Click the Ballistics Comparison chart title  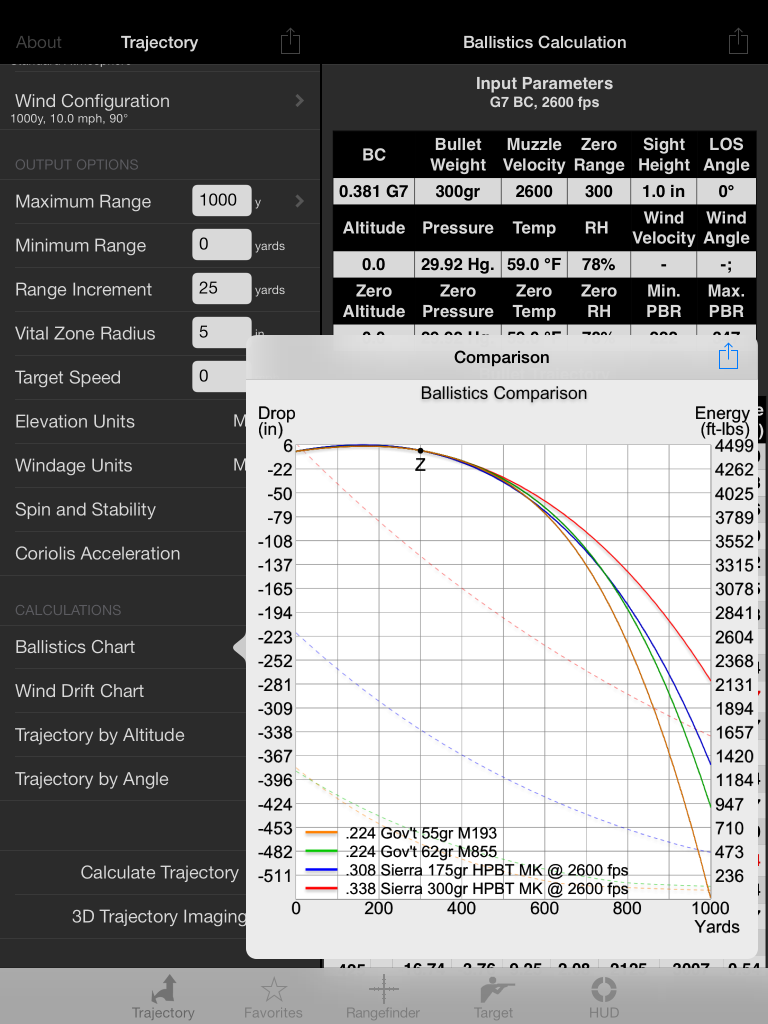(504, 393)
